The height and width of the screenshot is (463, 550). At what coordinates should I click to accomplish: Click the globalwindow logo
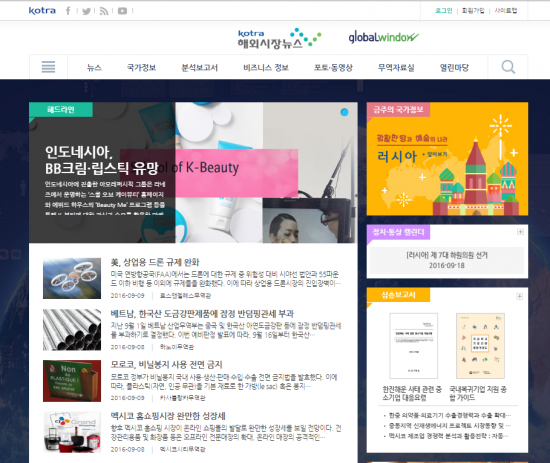click(x=383, y=37)
